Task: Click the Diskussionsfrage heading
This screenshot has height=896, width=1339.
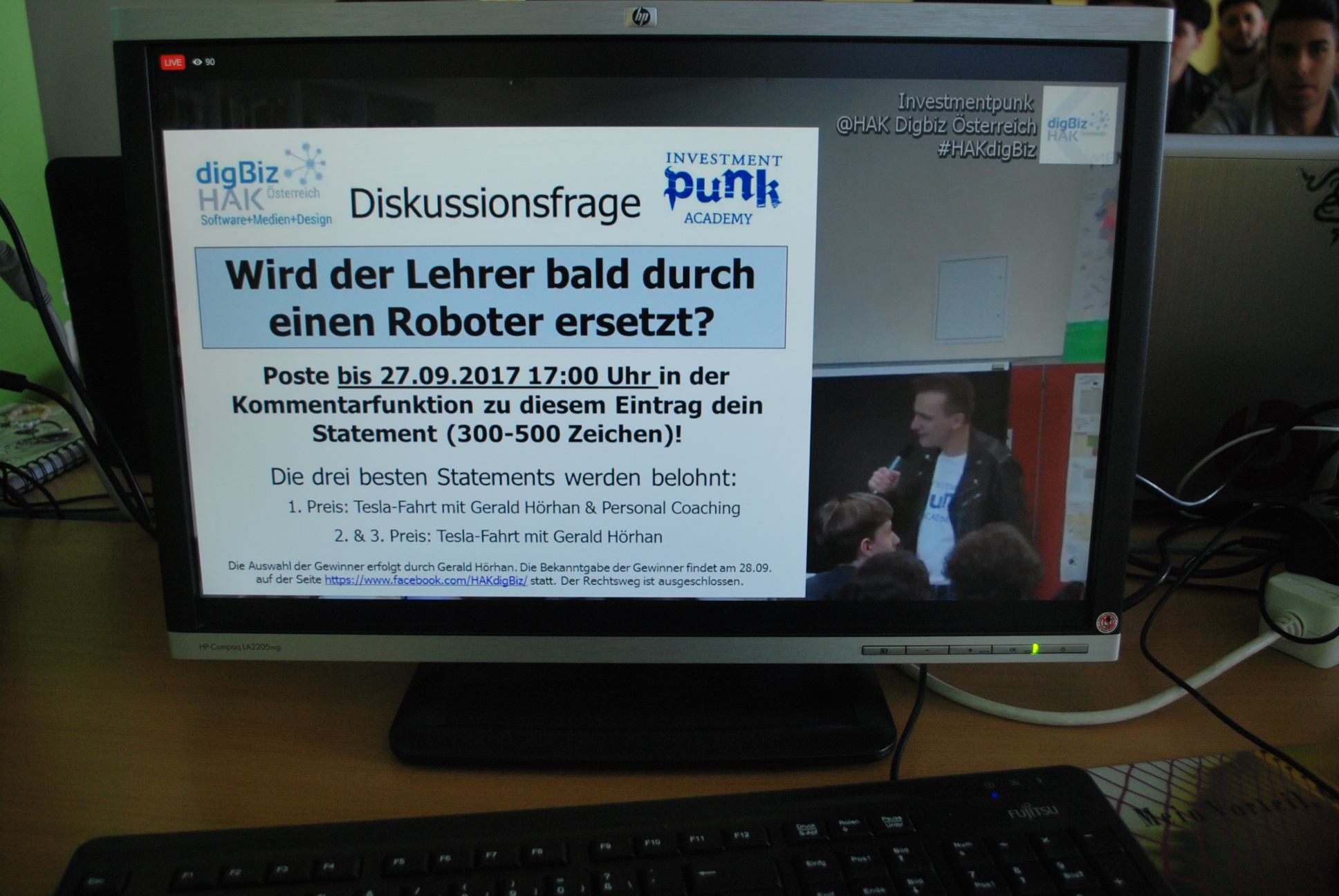Action: pos(495,203)
